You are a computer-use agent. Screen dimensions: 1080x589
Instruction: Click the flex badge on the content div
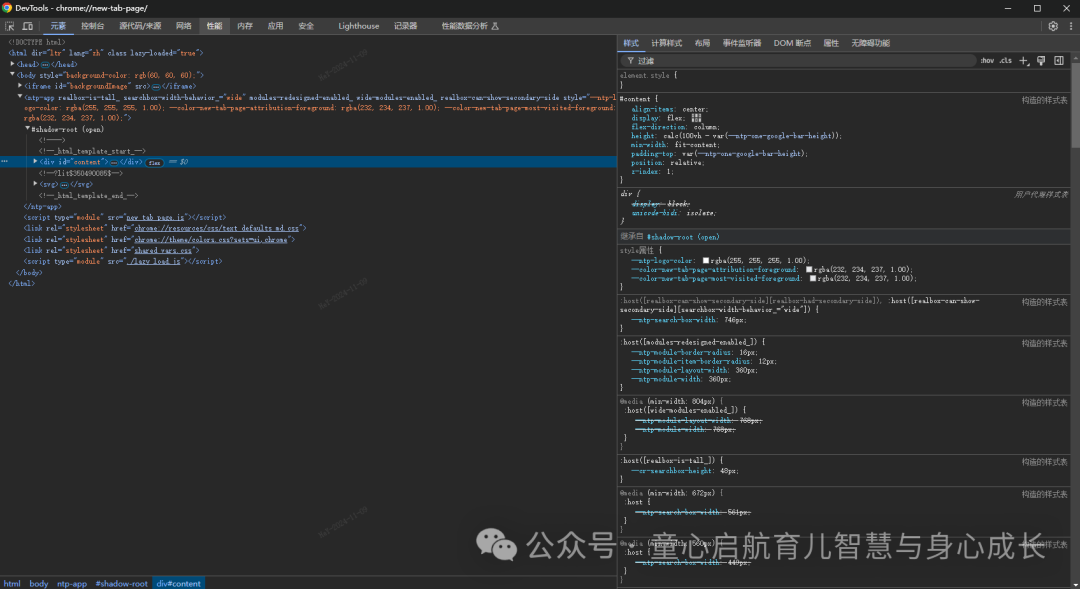[x=154, y=163]
